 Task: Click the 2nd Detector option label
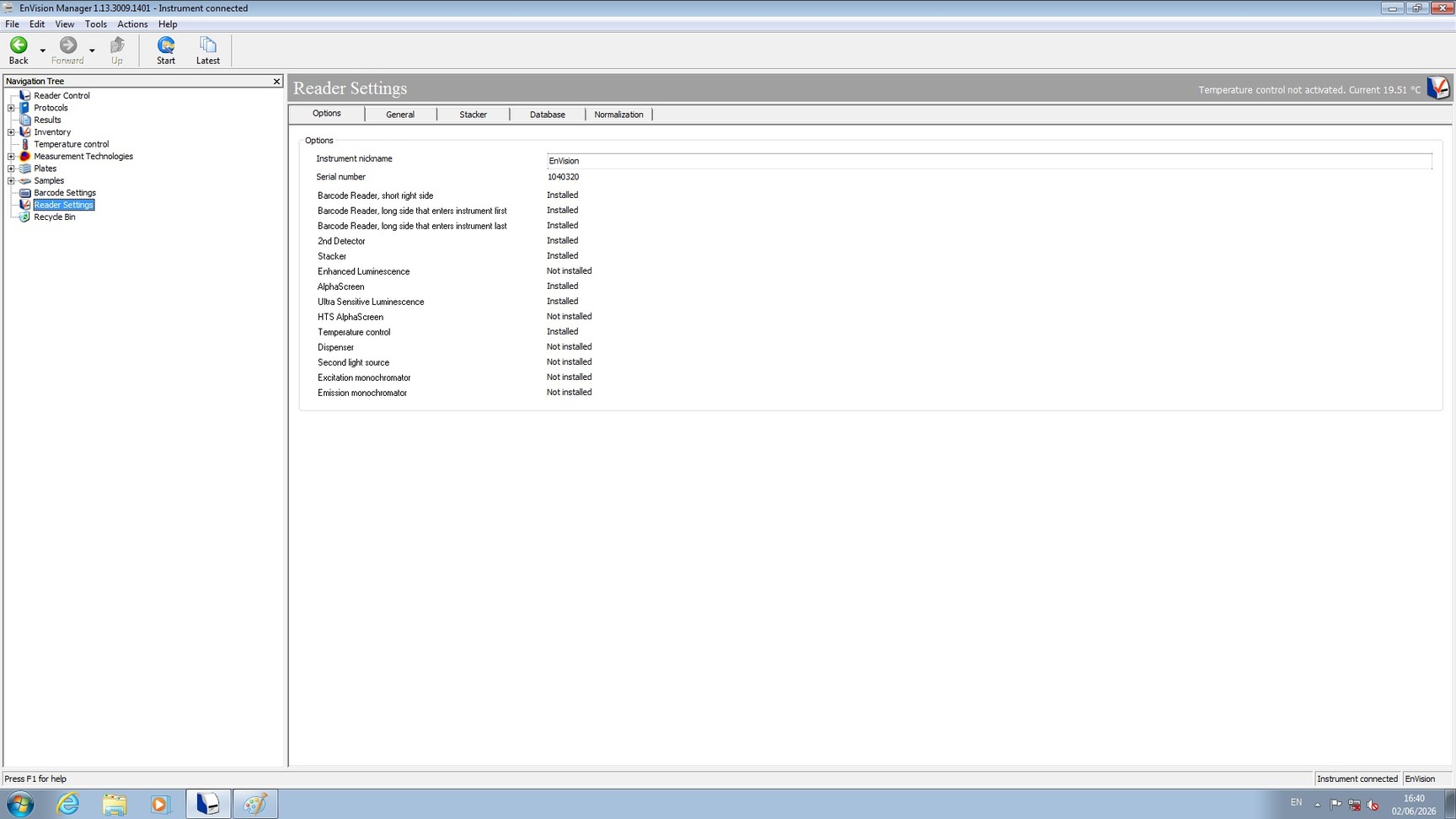click(341, 241)
